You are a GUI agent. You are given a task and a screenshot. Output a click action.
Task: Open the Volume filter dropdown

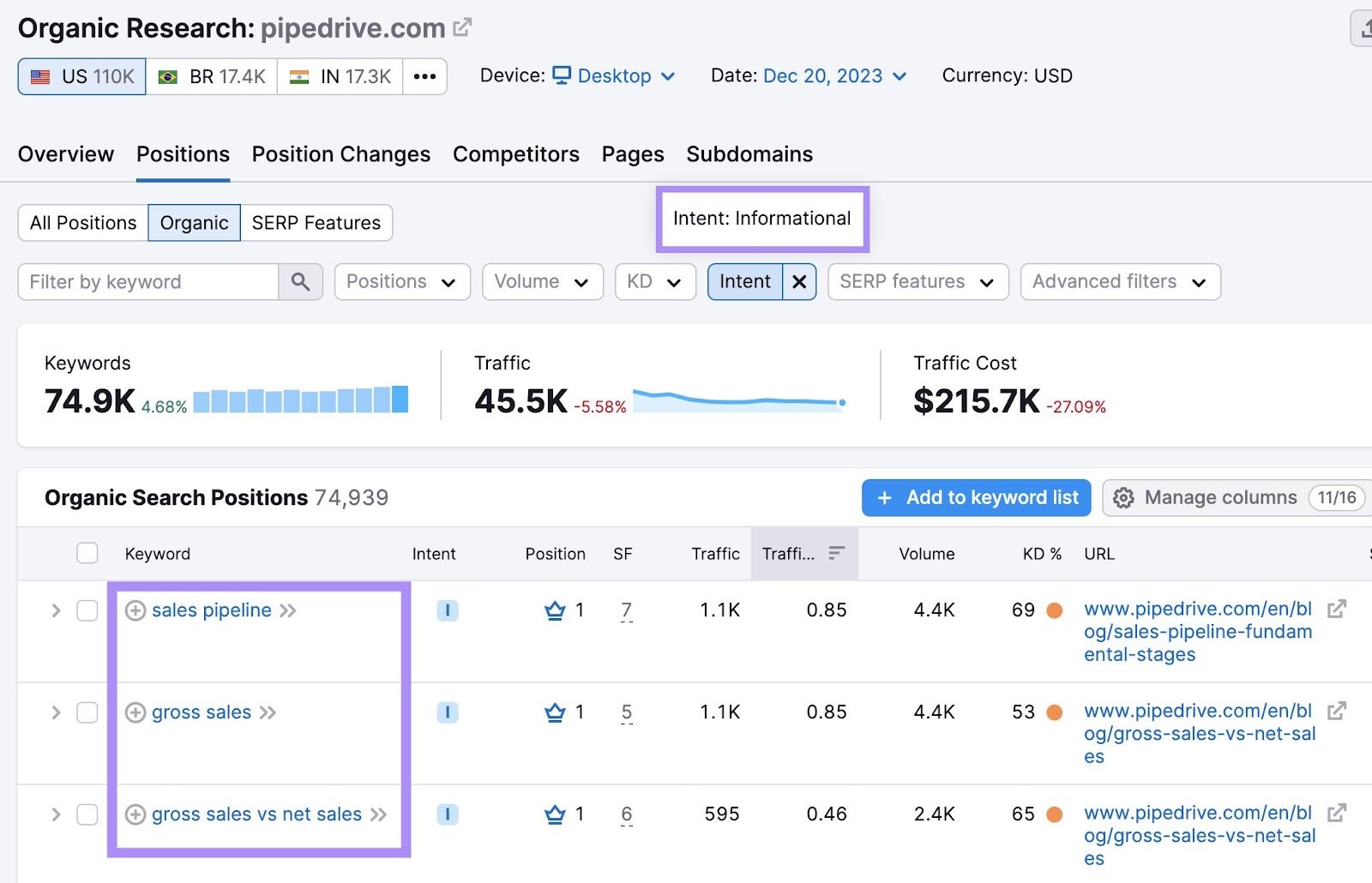542,281
